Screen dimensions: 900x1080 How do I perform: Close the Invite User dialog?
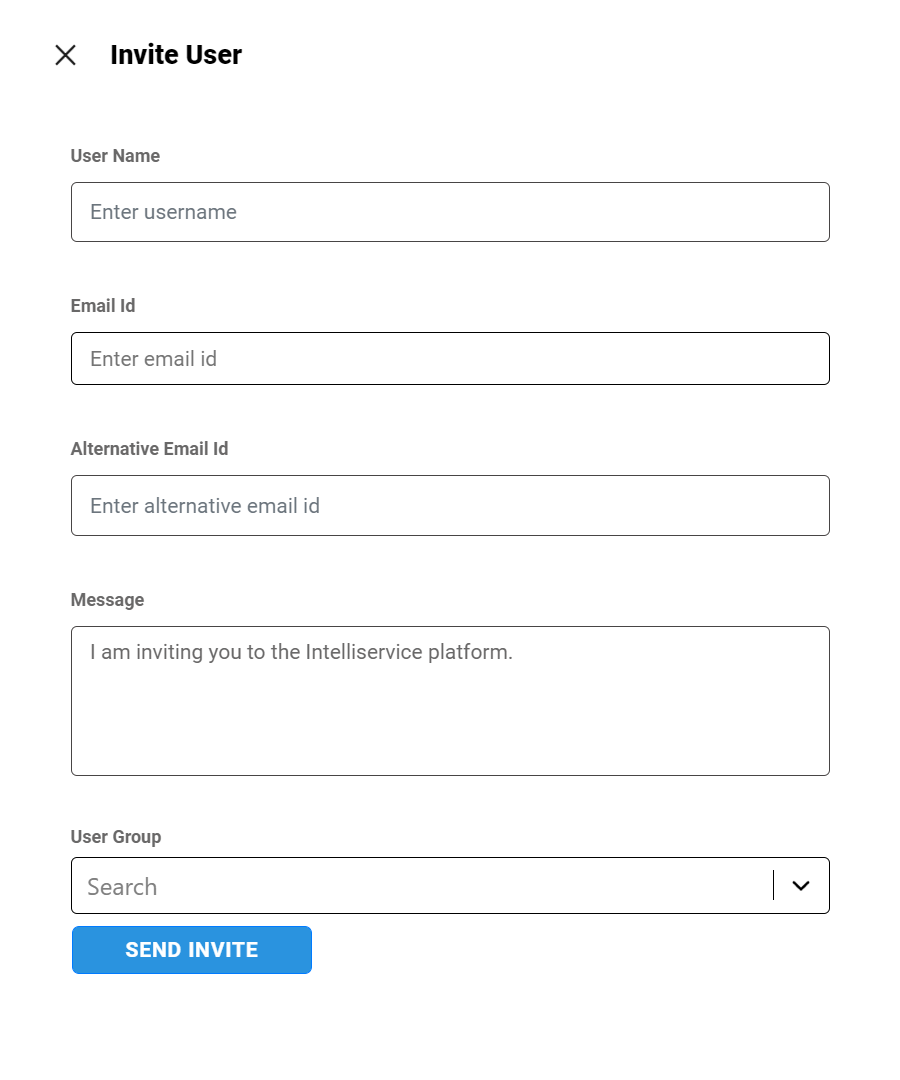(x=65, y=55)
